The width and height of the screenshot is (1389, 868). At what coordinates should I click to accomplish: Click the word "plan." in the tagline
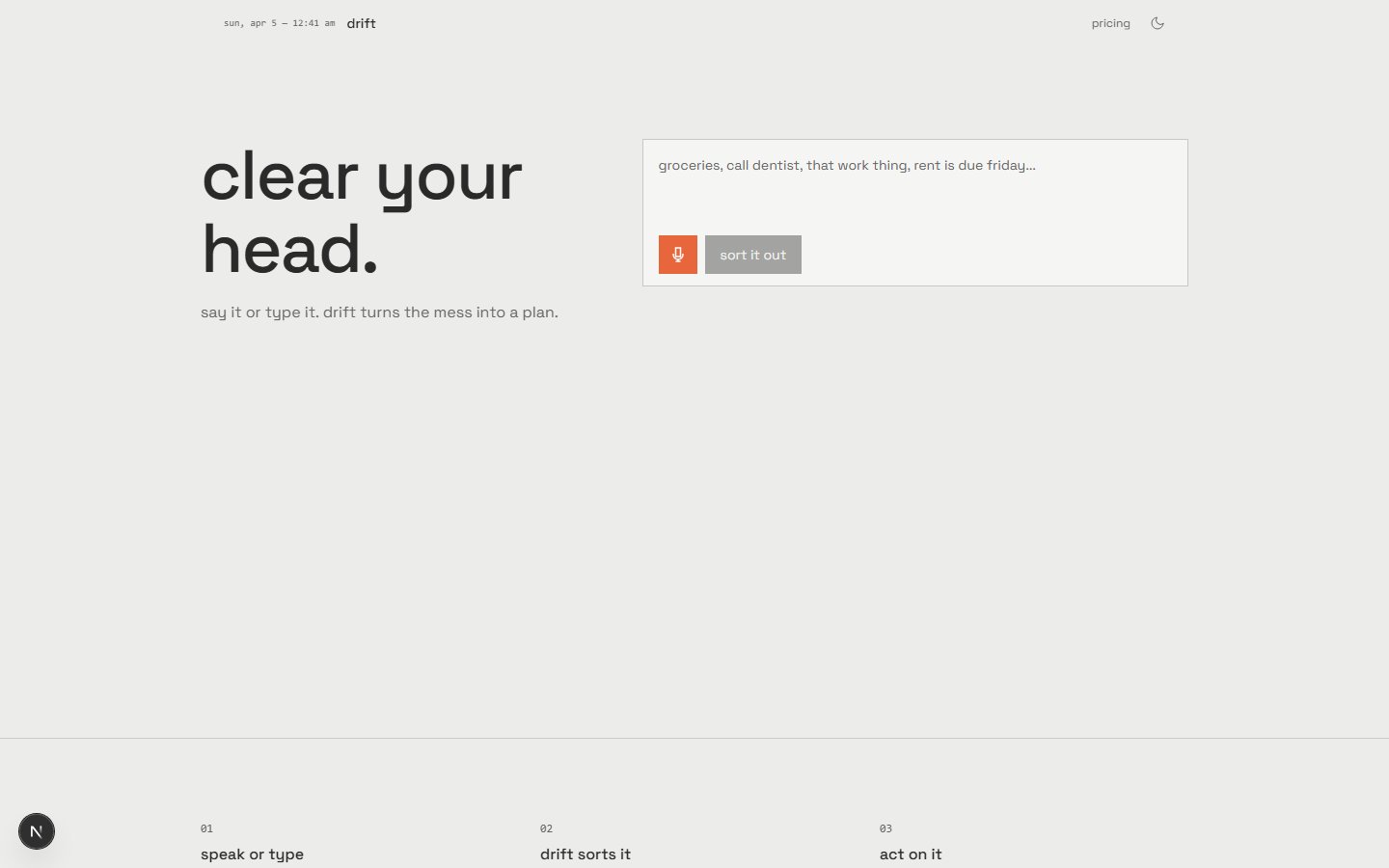coord(540,312)
